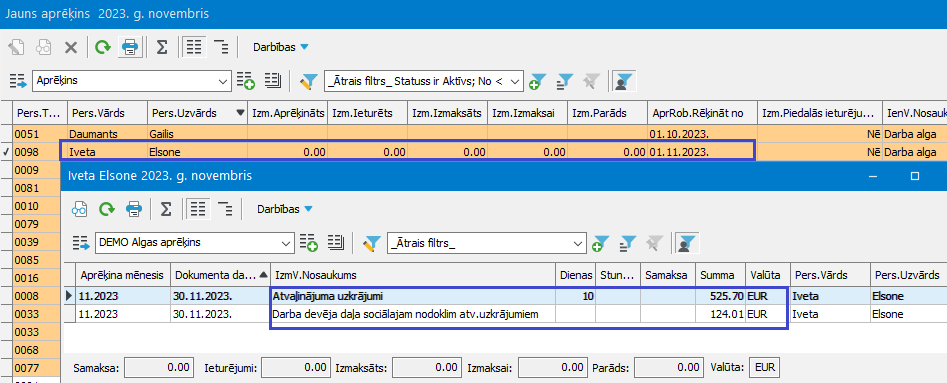Sort by the Pers.Uzvārds column in the Jauns aprēķins grid

coord(197,113)
